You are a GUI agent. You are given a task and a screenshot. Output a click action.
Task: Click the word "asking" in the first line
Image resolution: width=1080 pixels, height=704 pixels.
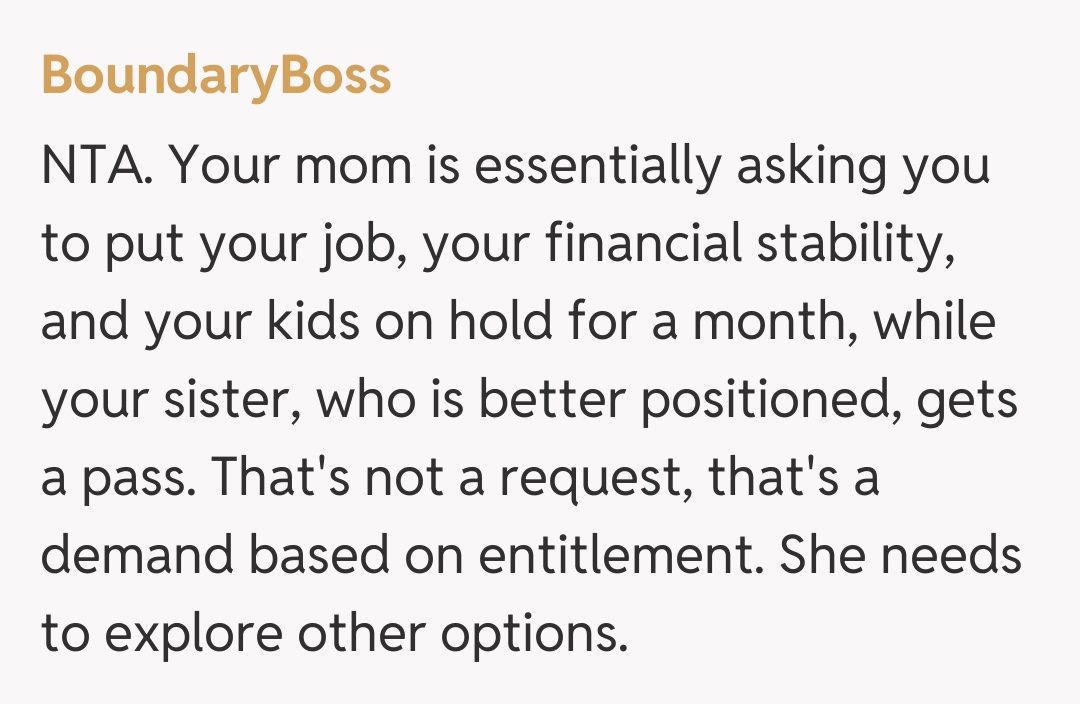click(x=812, y=167)
